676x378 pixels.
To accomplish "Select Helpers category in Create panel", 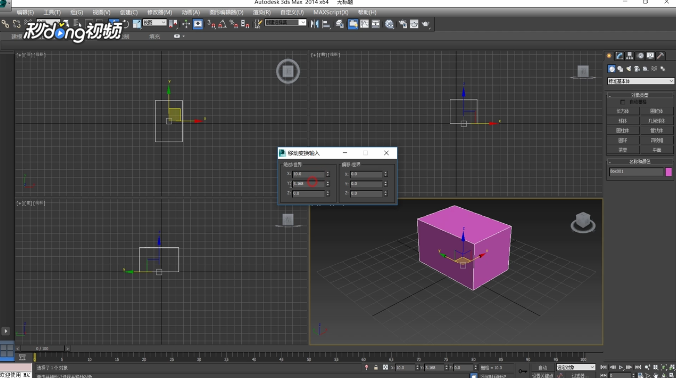I will (645, 69).
